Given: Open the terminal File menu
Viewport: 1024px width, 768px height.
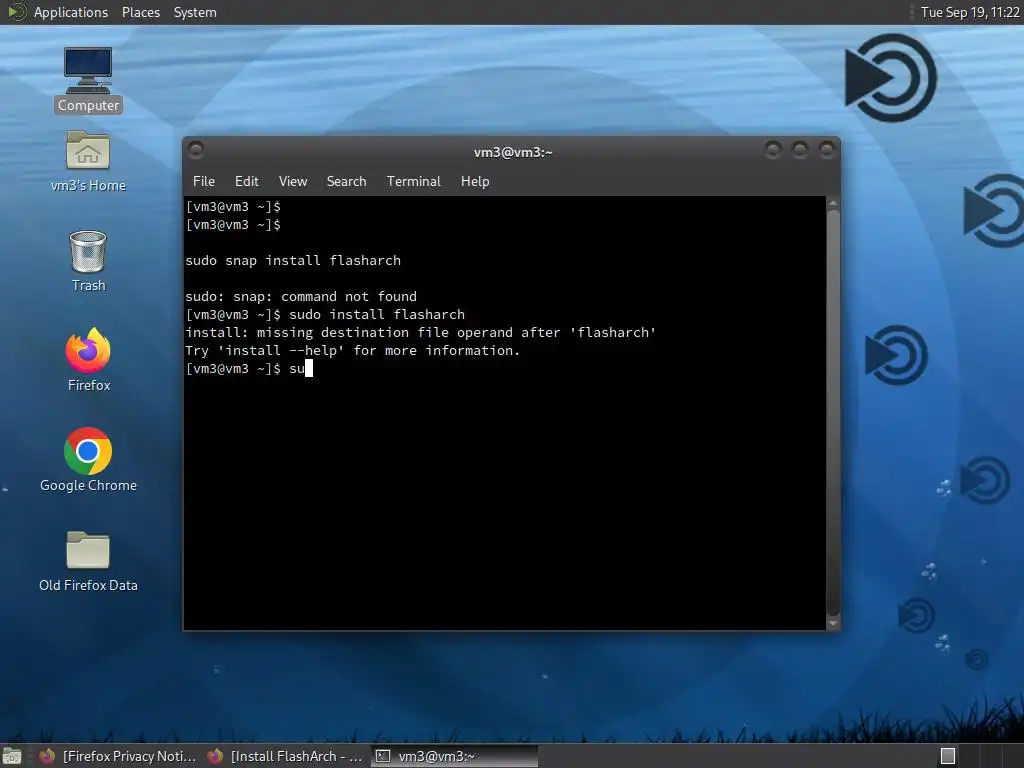Looking at the screenshot, I should coord(204,182).
